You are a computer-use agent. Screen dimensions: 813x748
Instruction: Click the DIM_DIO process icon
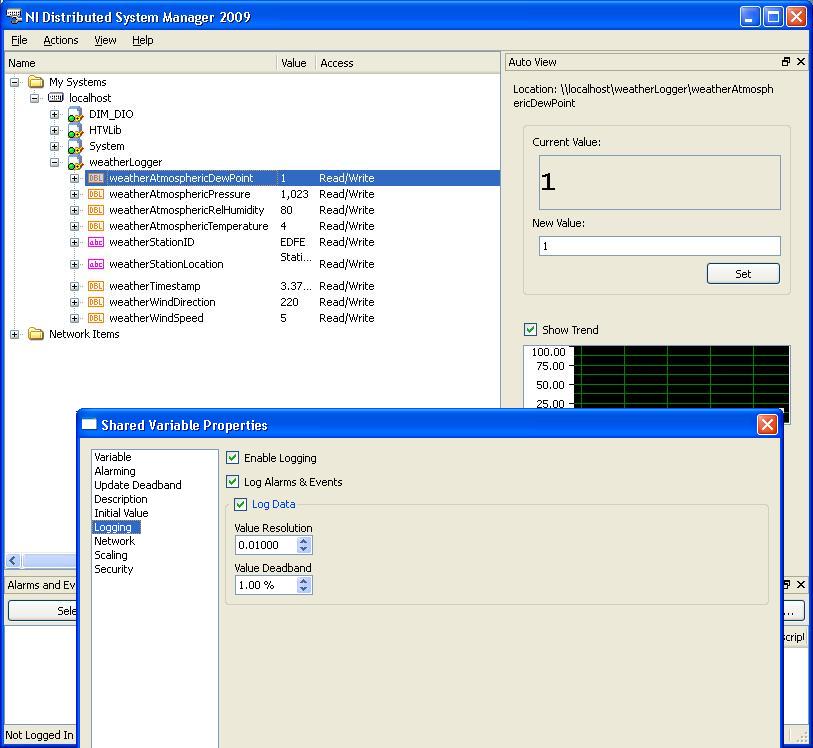75,115
